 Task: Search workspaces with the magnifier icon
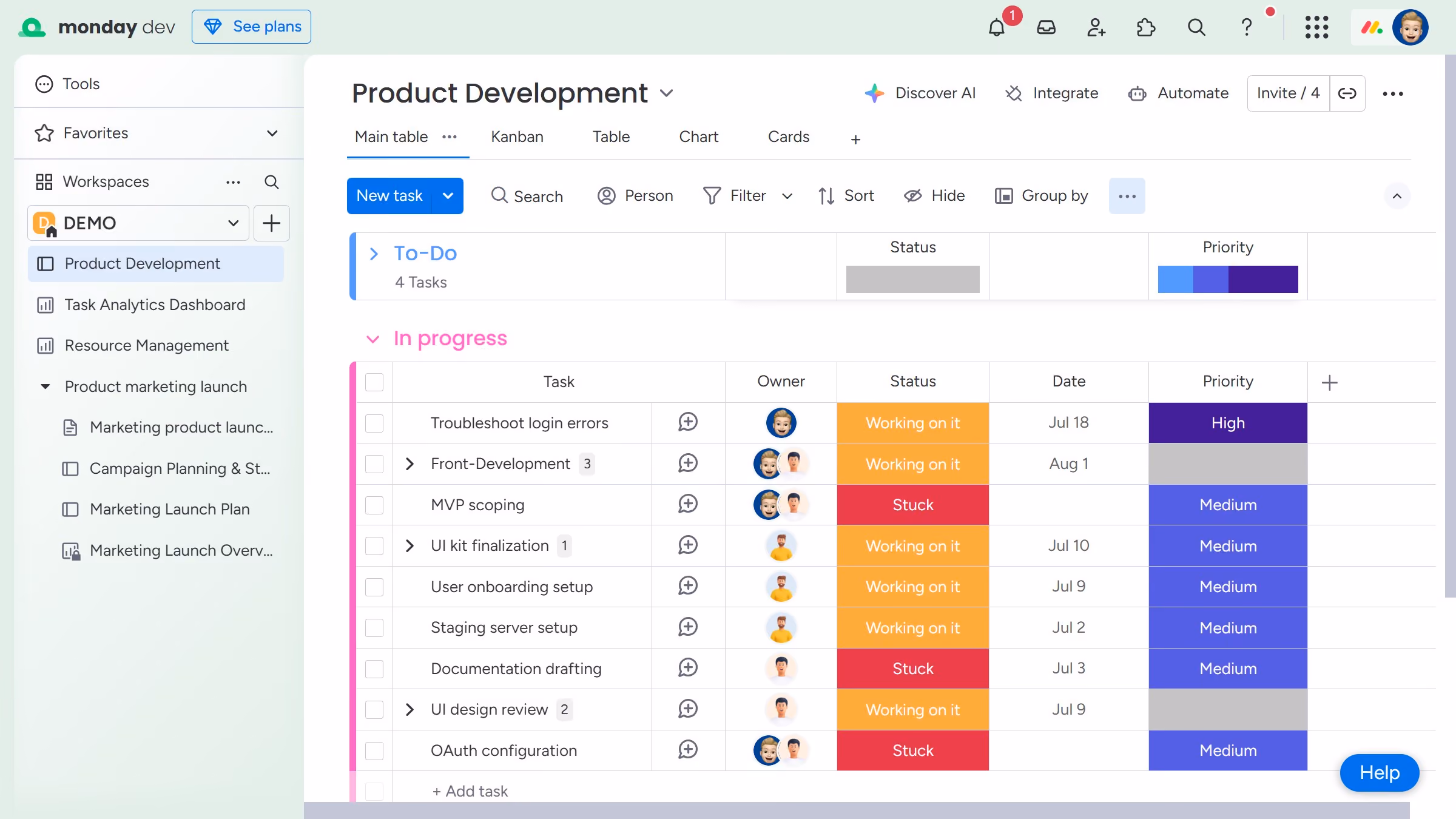click(x=271, y=182)
